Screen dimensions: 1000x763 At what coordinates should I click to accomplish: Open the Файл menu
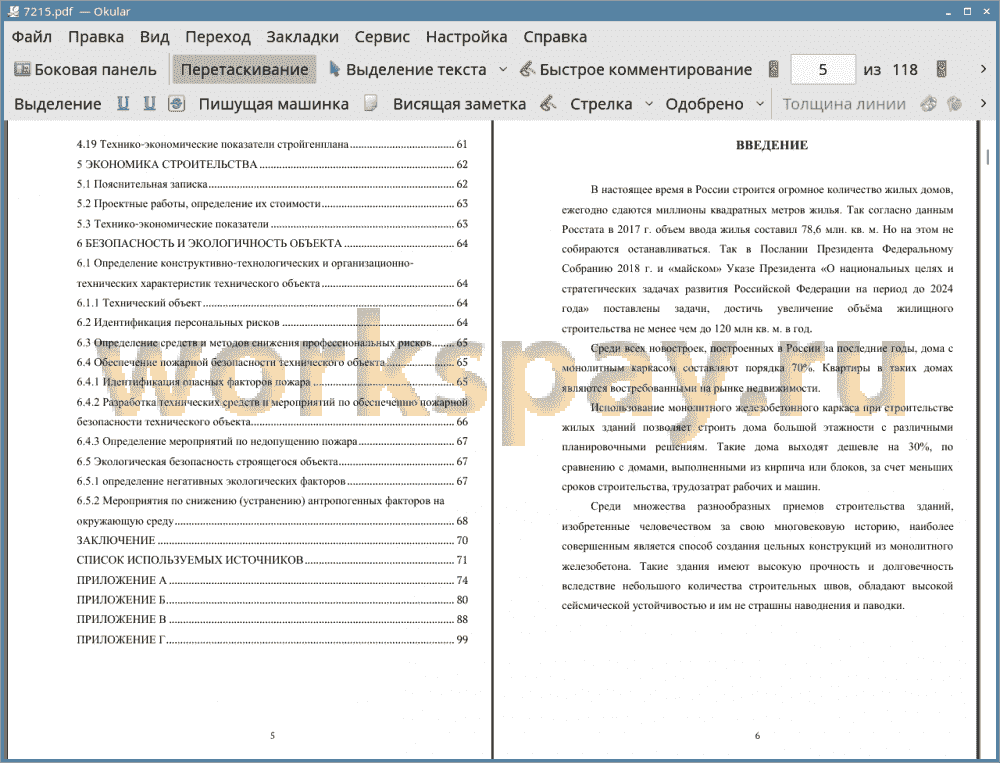pyautogui.click(x=32, y=37)
